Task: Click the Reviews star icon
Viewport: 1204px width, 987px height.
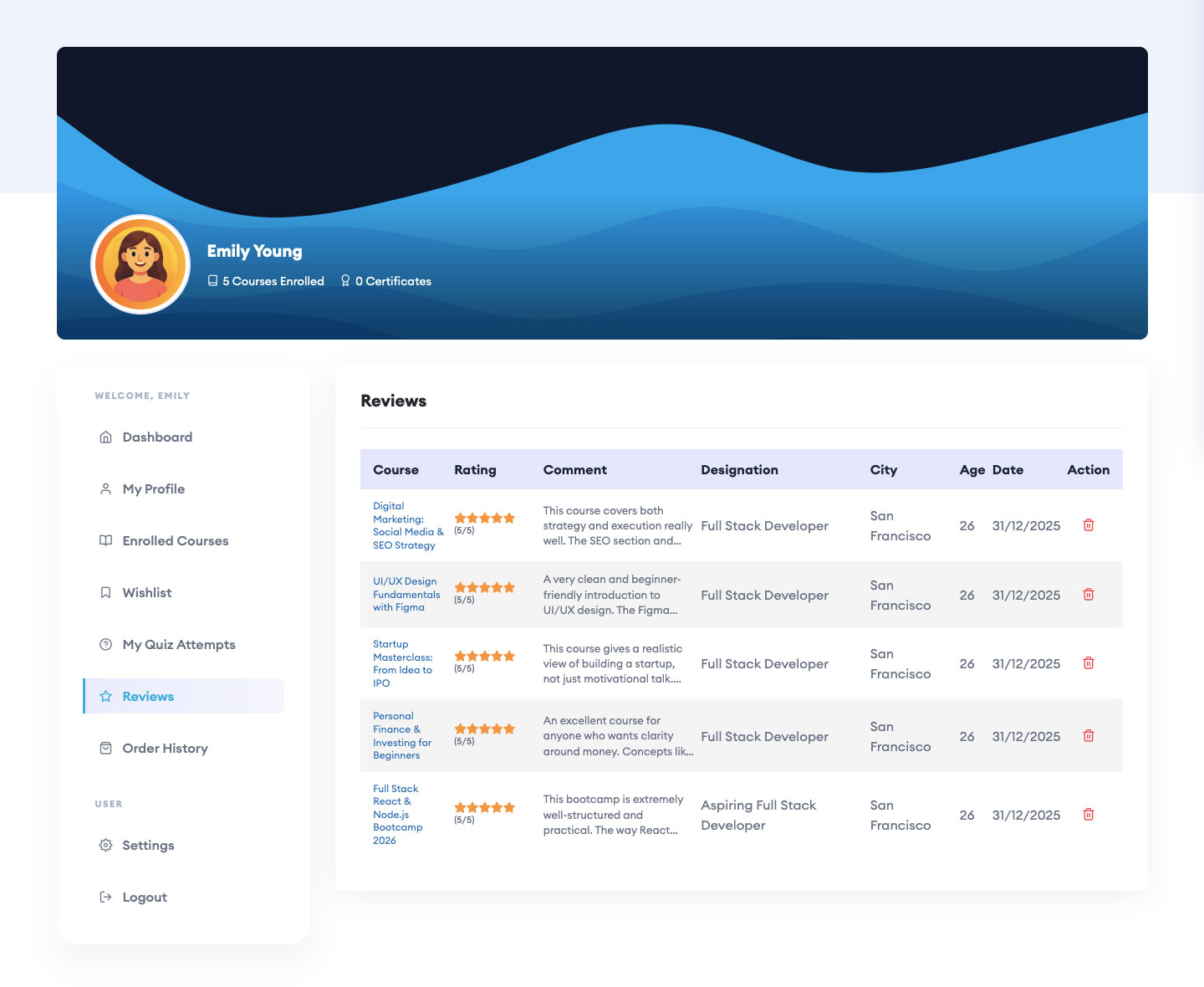Action: point(105,696)
